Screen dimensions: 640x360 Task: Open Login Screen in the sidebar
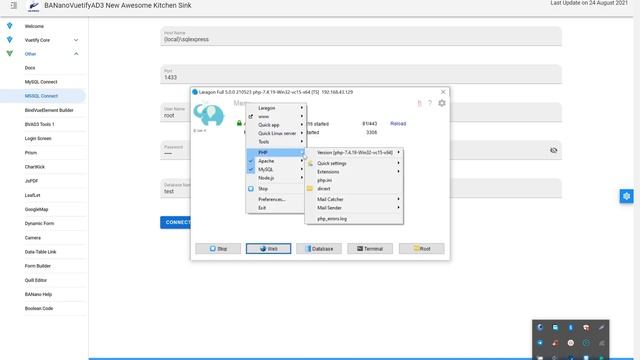[38, 138]
